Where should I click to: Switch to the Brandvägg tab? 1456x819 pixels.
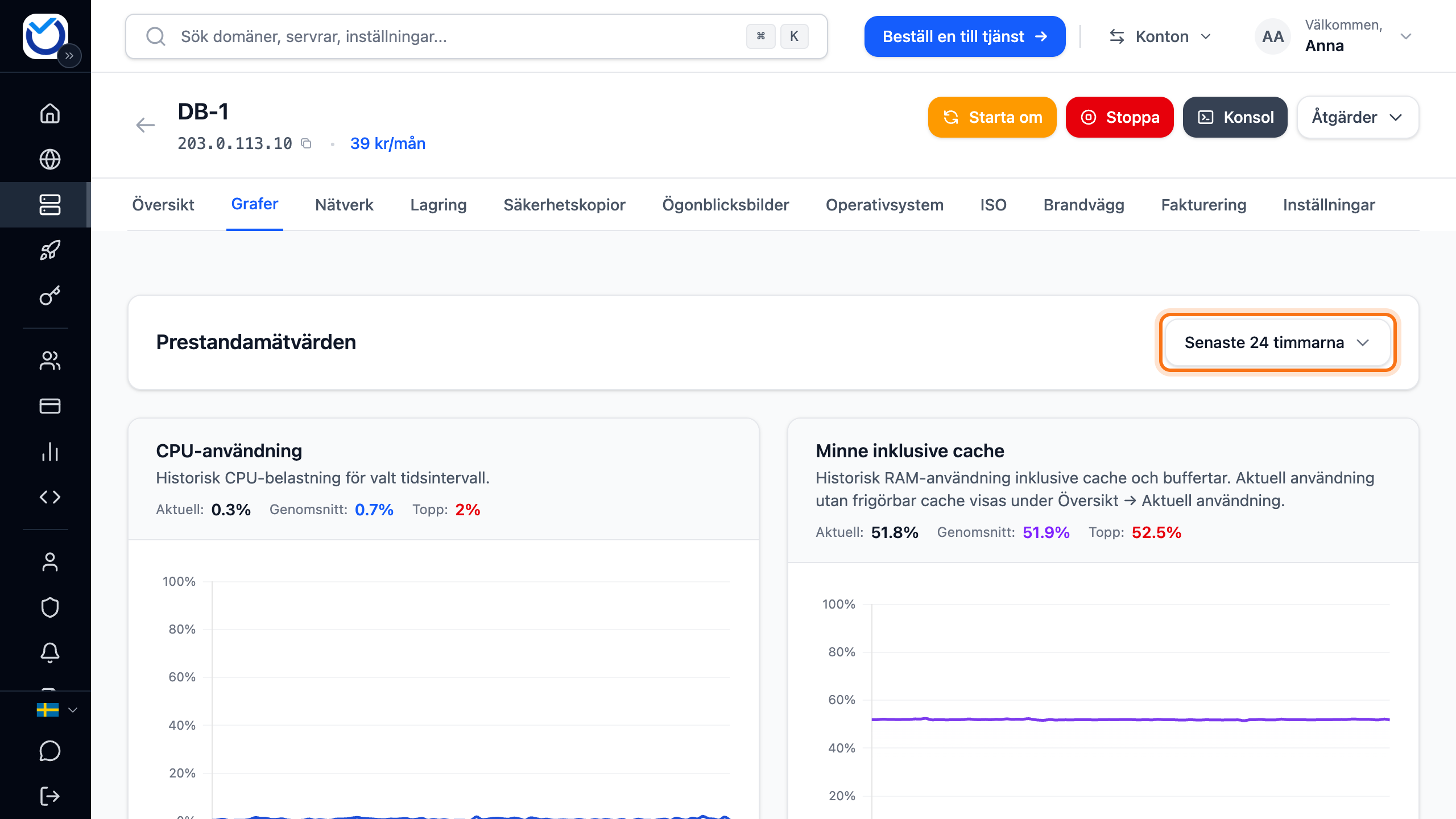coord(1083,205)
